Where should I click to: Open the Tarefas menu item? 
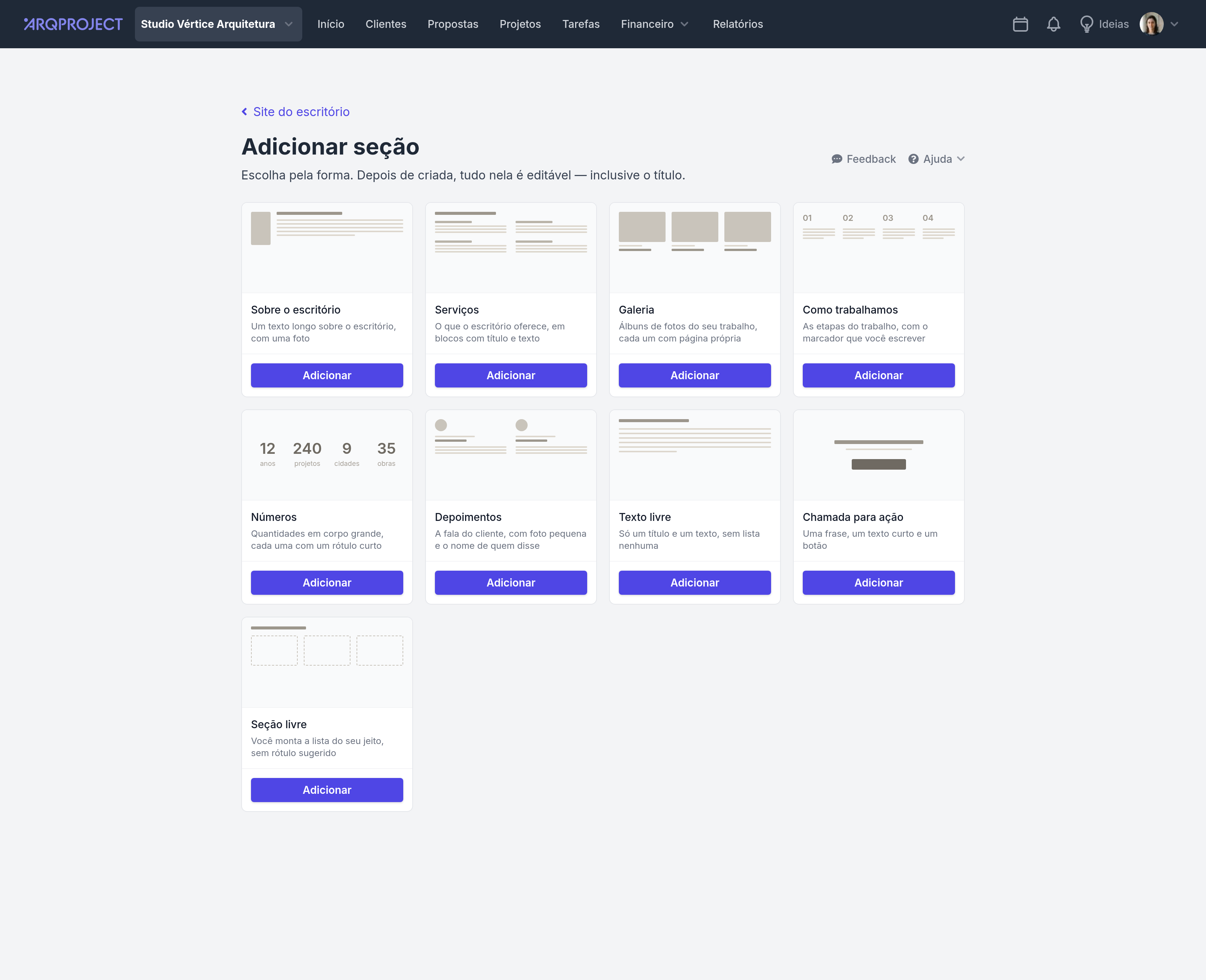click(x=581, y=24)
